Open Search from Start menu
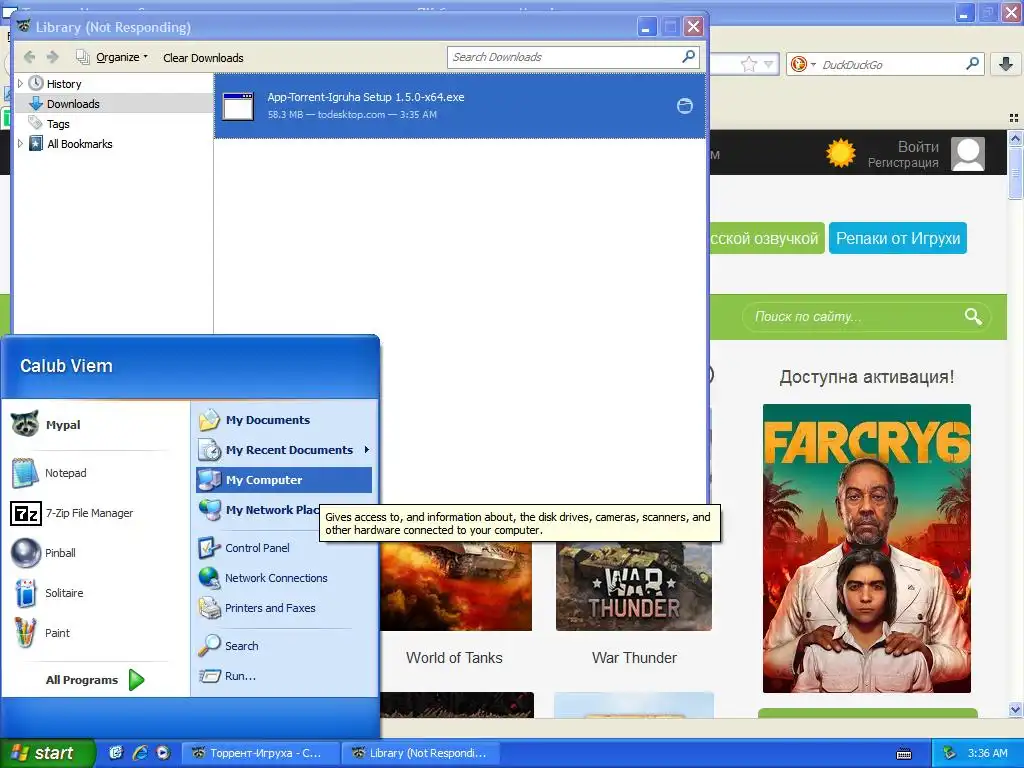1024x768 pixels. coord(283,646)
